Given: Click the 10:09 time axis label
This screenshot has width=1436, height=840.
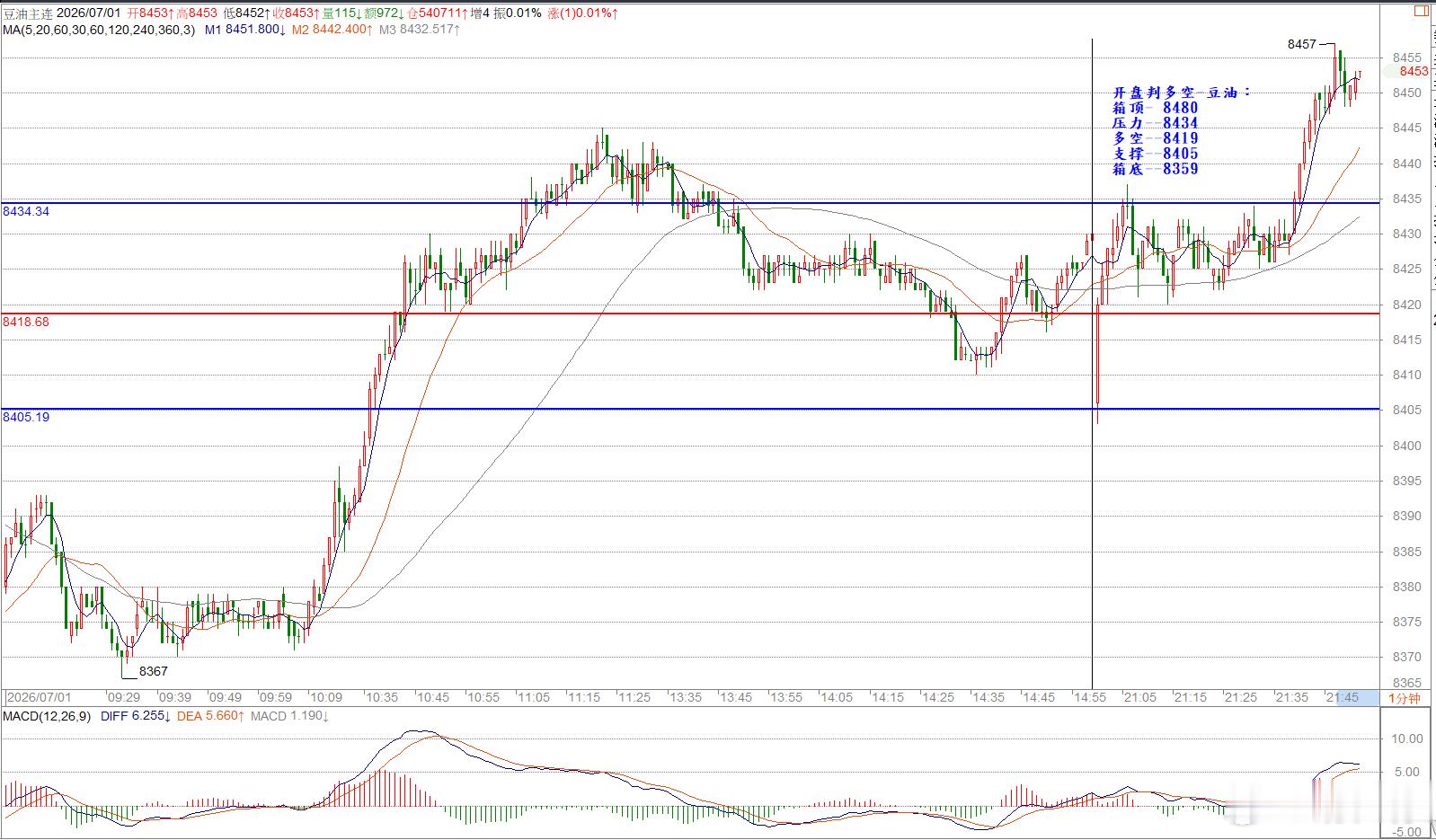Looking at the screenshot, I should (326, 697).
